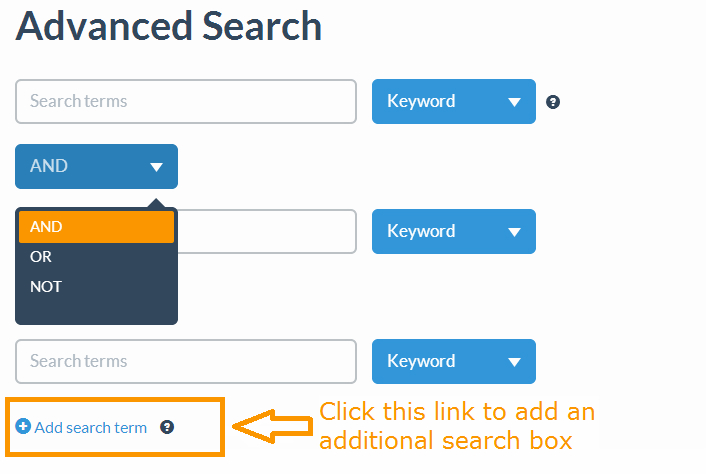Open the bottom row Keyword field selector

(x=454, y=361)
